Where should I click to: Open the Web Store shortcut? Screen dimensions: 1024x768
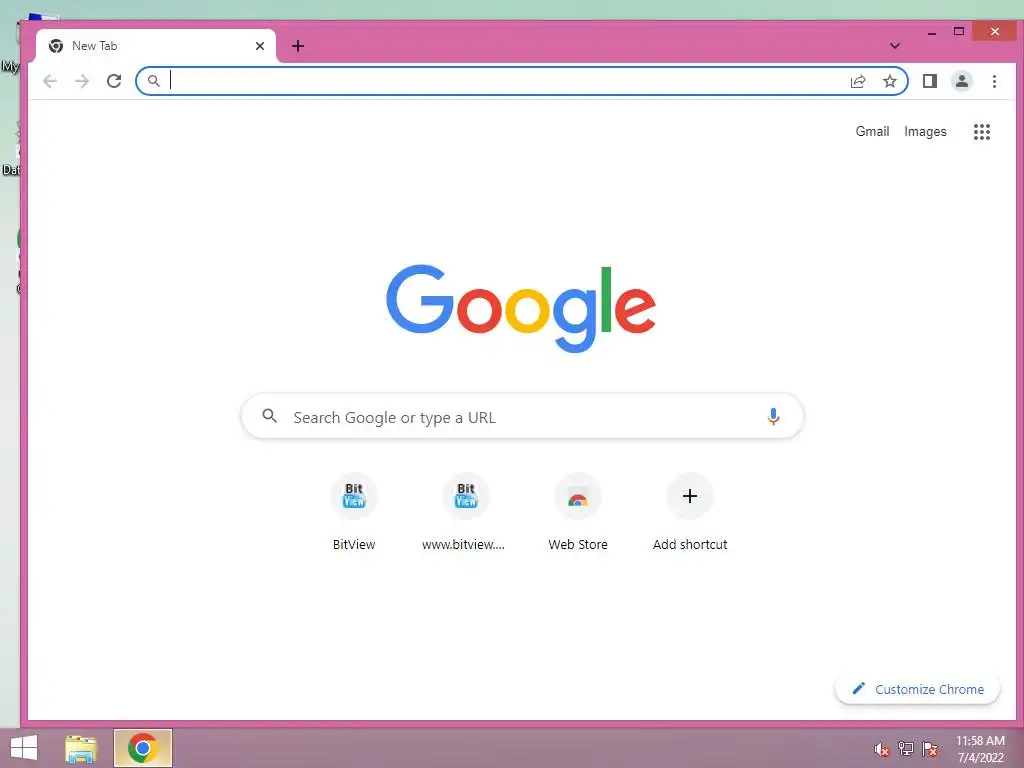578,513
